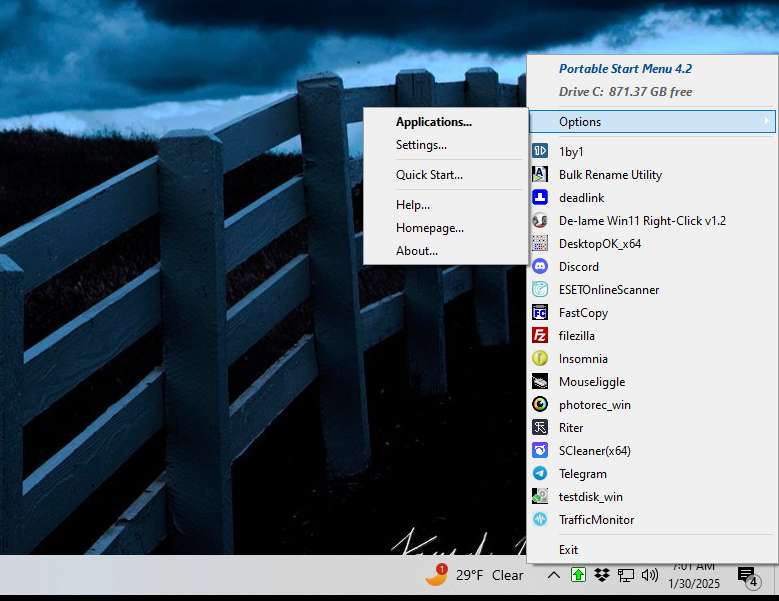The width and height of the screenshot is (779, 601).
Task: Select the DesktopOK_x64 entry text
Action: [600, 243]
